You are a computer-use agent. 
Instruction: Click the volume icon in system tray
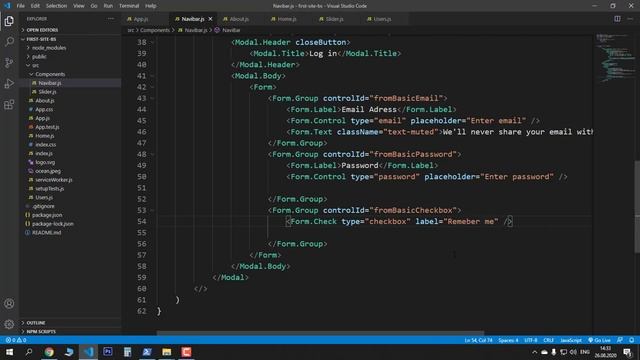(573, 352)
